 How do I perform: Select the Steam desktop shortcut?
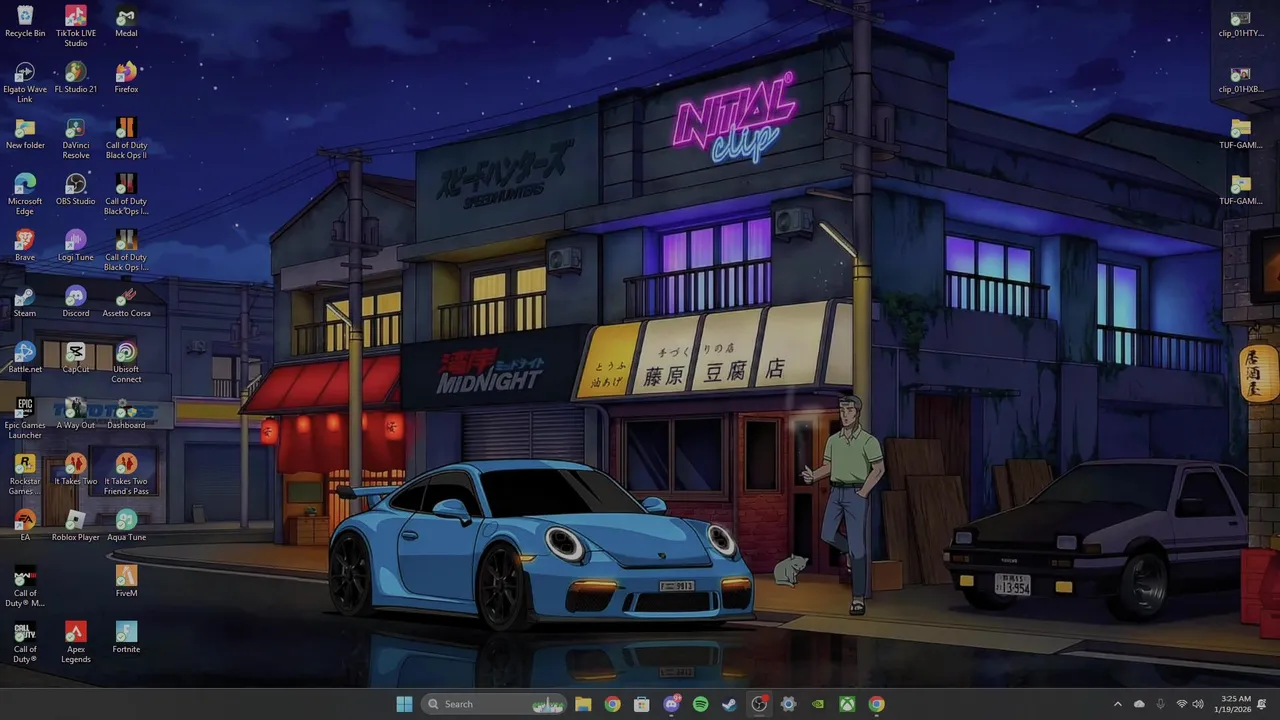tap(25, 302)
